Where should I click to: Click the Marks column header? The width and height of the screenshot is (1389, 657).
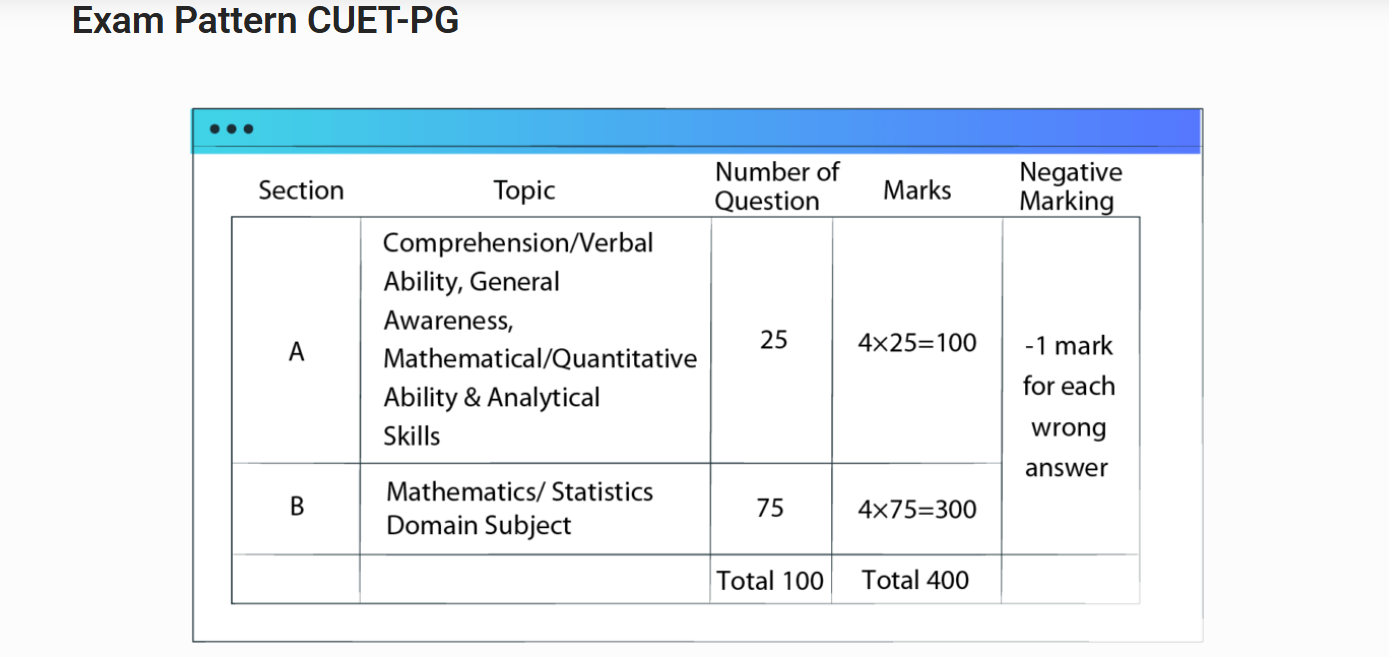(x=917, y=190)
